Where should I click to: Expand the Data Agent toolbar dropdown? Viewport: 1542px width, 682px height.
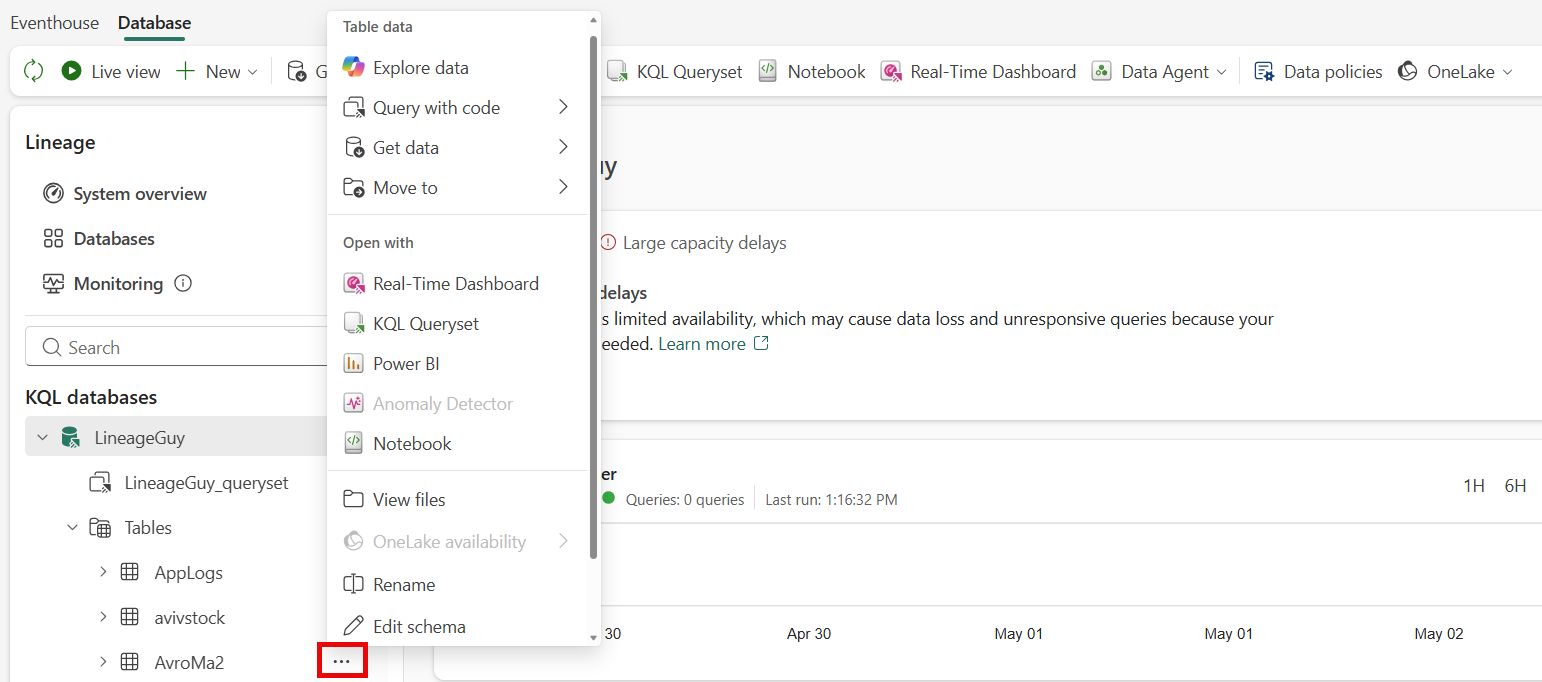pyautogui.click(x=1160, y=71)
